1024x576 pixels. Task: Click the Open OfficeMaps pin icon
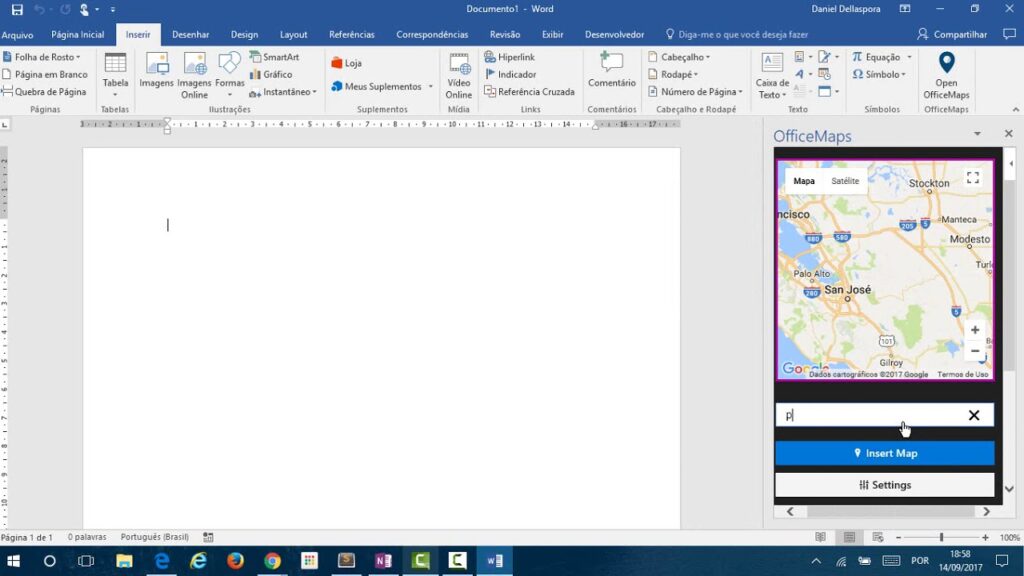[946, 63]
